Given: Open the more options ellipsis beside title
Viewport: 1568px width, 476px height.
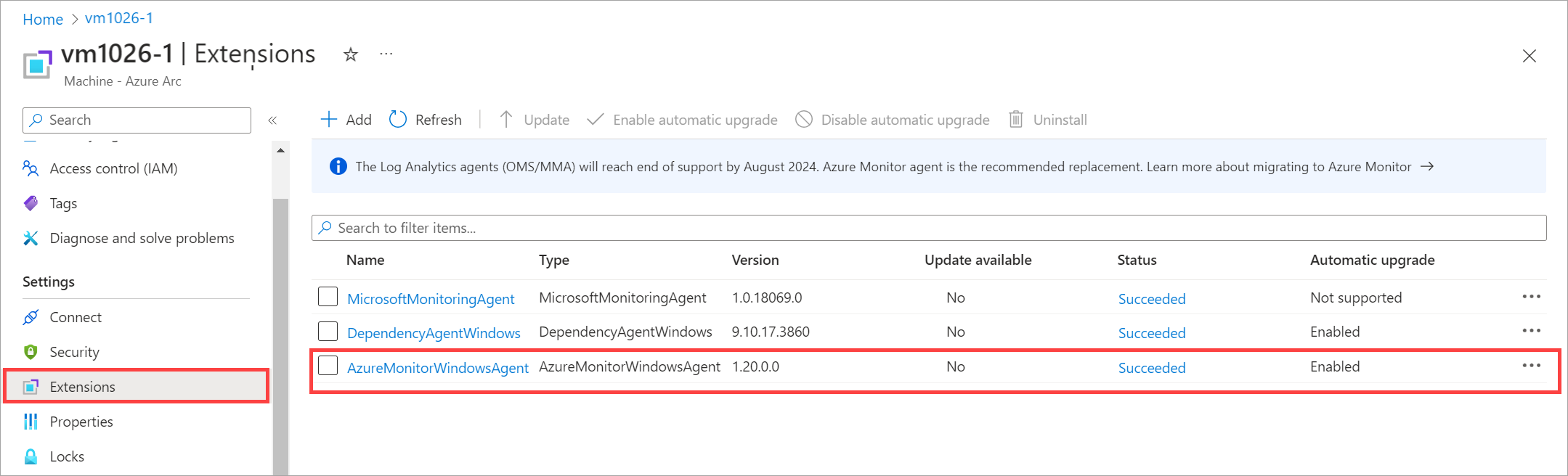Looking at the screenshot, I should click(x=386, y=54).
